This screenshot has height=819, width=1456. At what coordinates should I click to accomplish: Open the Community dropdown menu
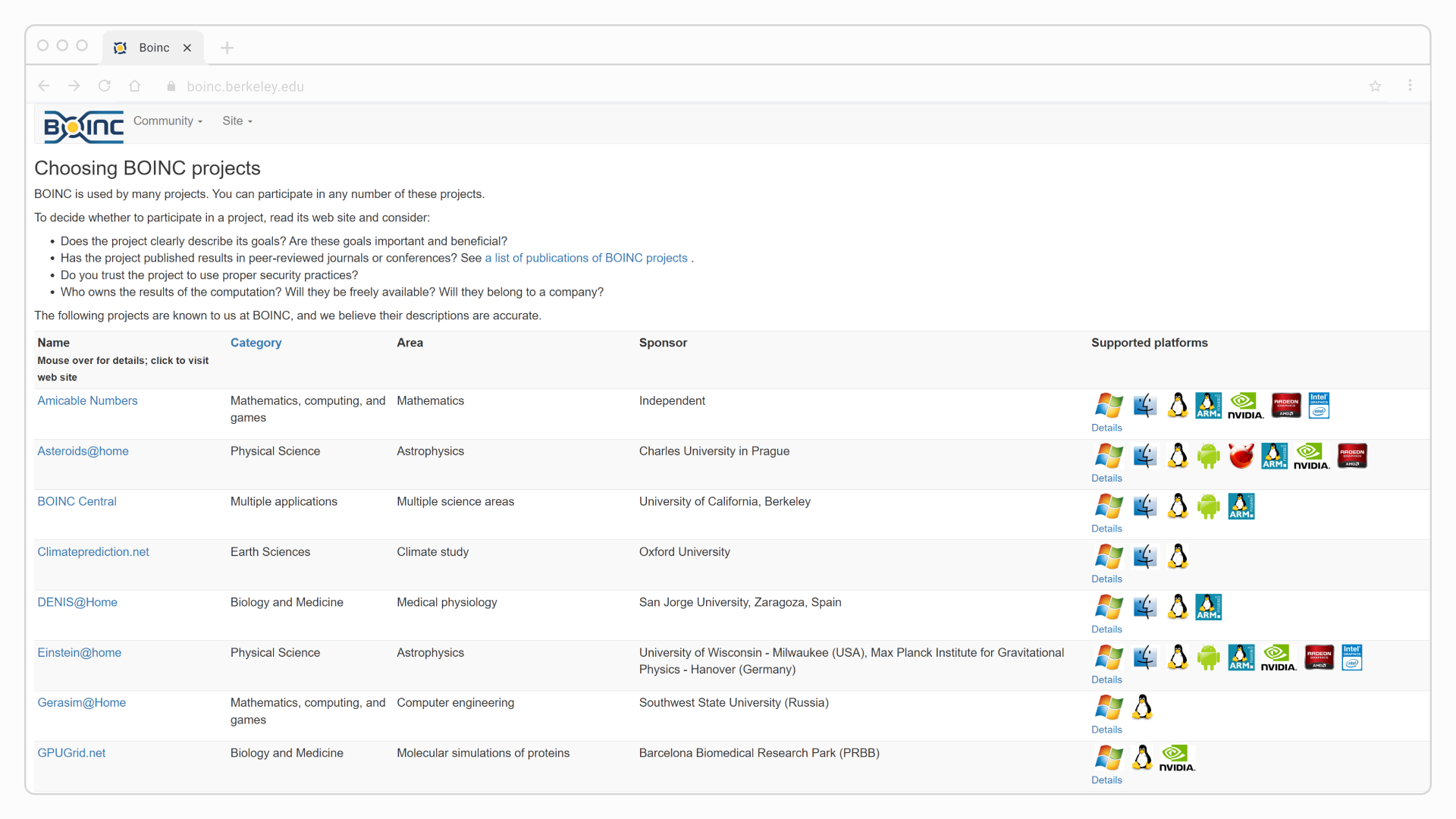(x=168, y=121)
